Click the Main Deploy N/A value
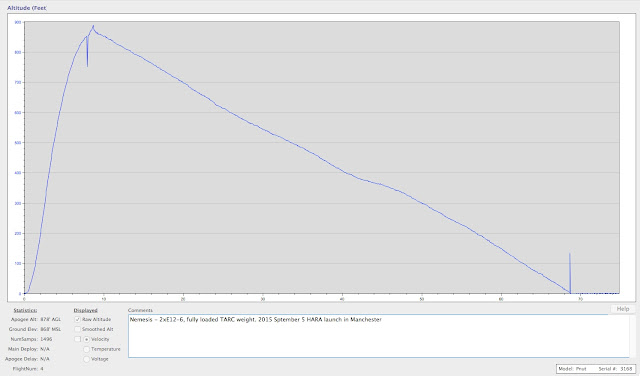Viewport: 640px width, 376px height. click(x=45, y=349)
